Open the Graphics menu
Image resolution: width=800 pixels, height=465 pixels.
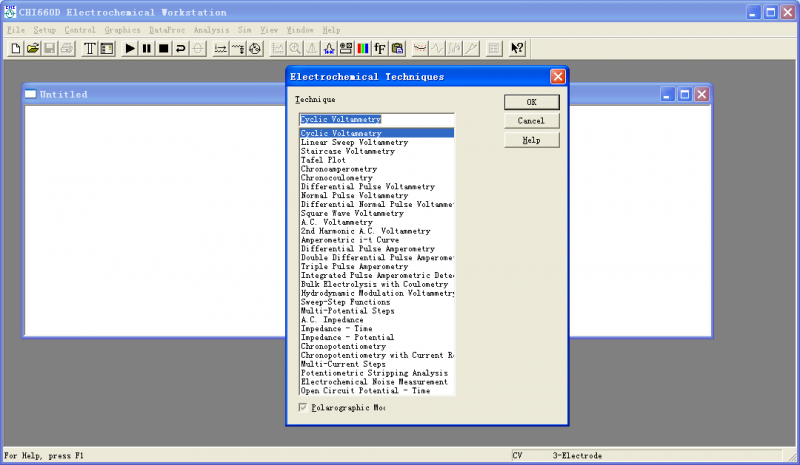[122, 30]
